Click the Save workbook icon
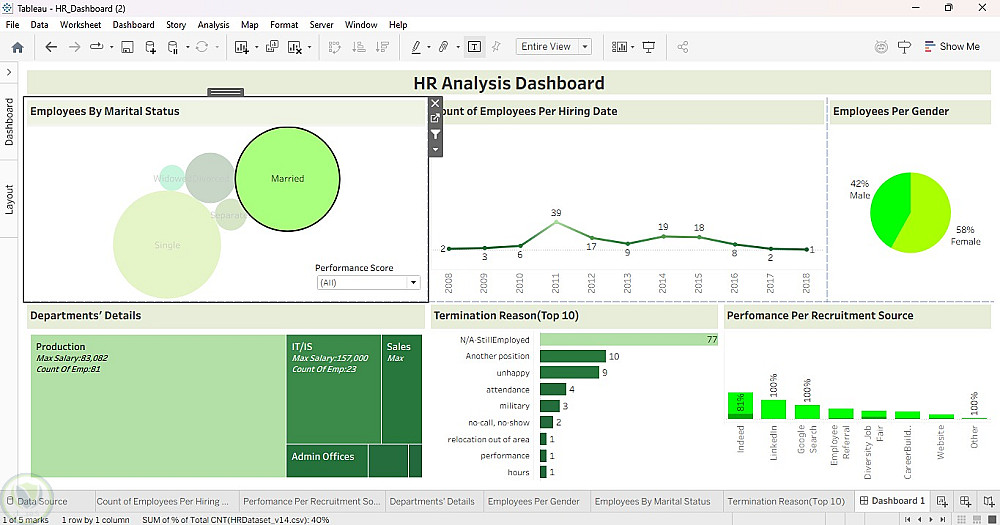This screenshot has height=525, width=1000. (x=127, y=47)
